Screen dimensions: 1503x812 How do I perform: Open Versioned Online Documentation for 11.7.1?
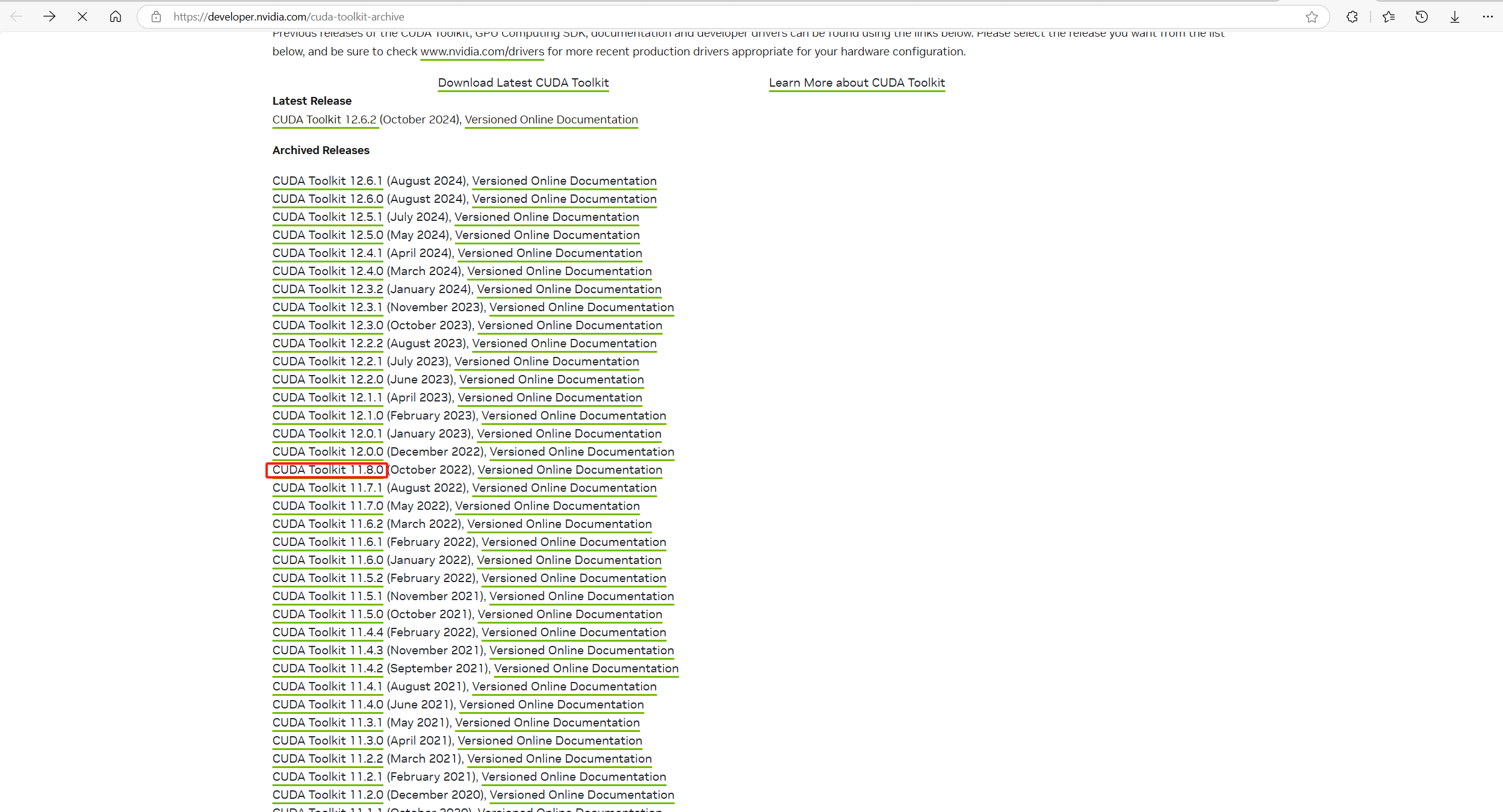point(564,488)
